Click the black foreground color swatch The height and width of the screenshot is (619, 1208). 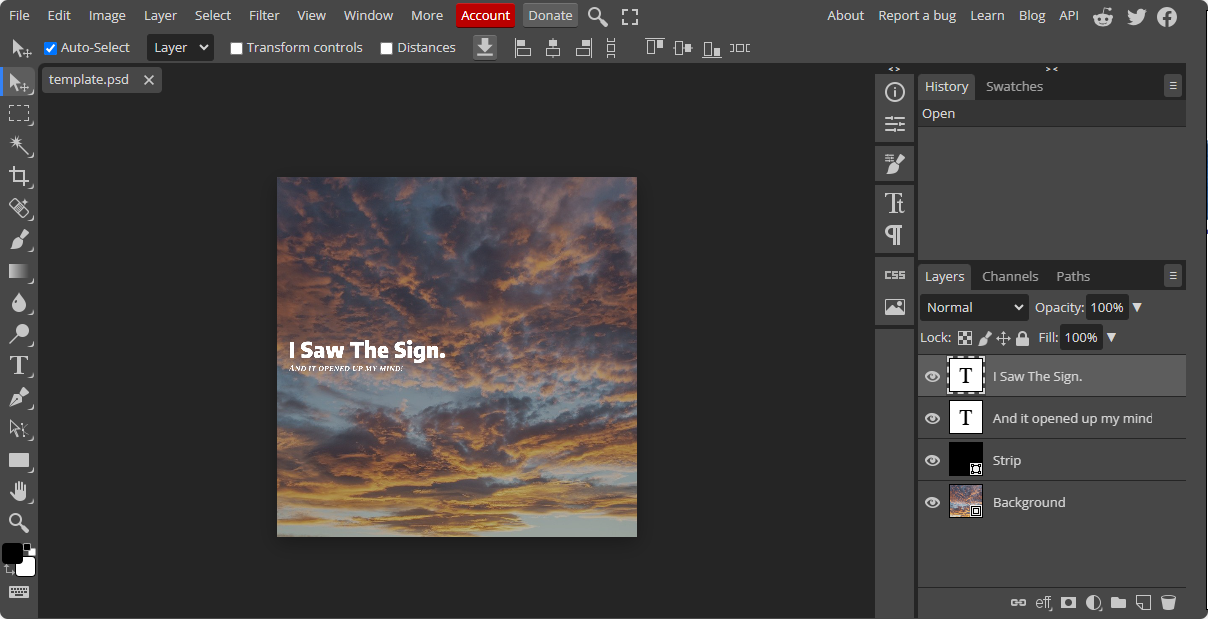12,553
